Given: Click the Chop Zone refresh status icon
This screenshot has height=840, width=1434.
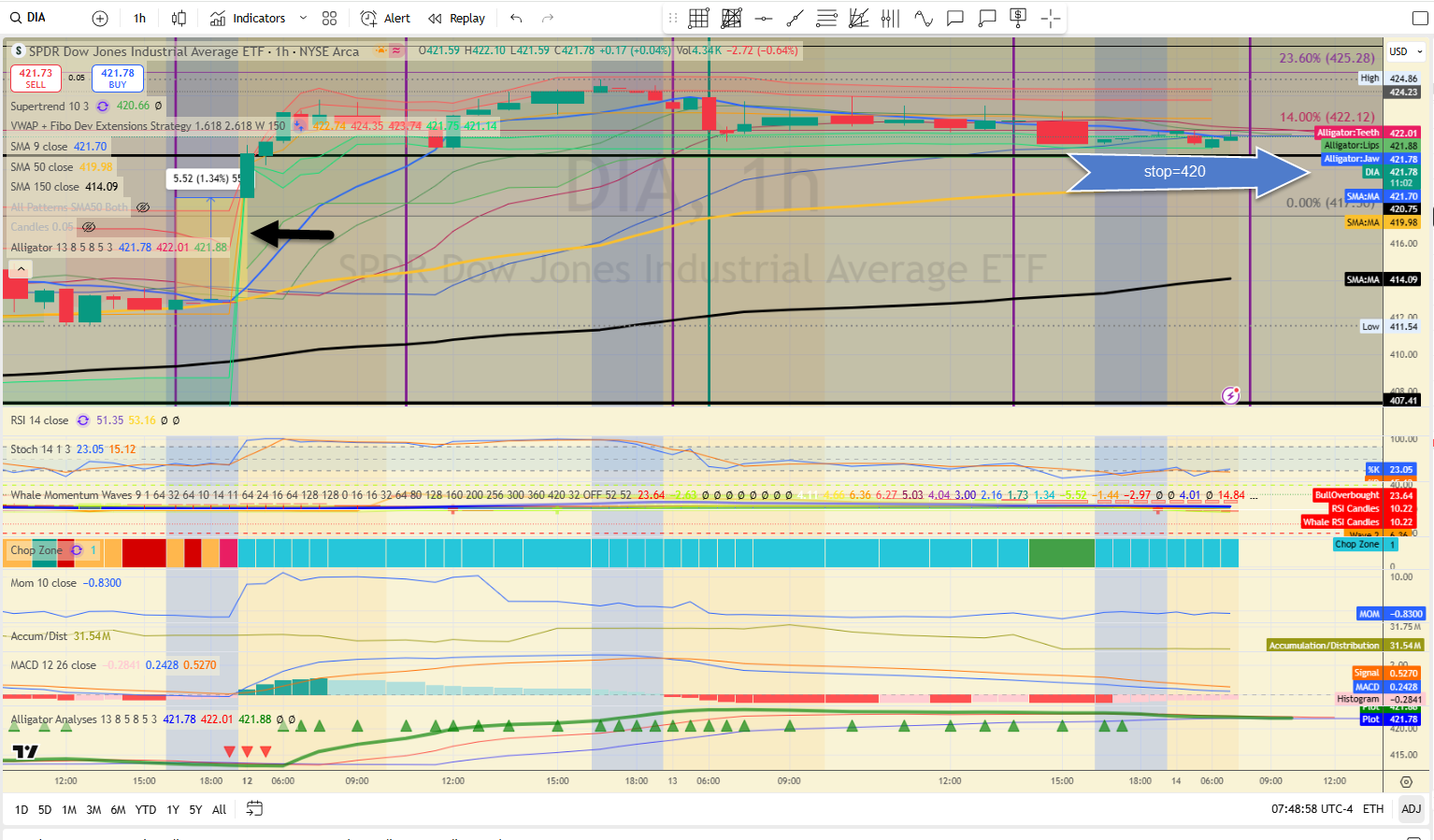Looking at the screenshot, I should click(77, 550).
